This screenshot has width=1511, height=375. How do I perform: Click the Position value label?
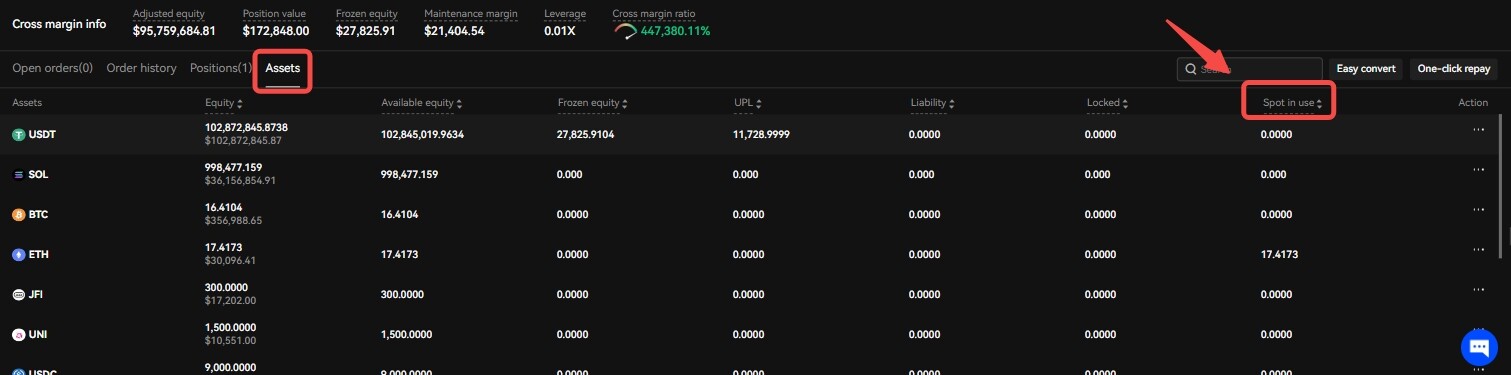pyautogui.click(x=274, y=15)
